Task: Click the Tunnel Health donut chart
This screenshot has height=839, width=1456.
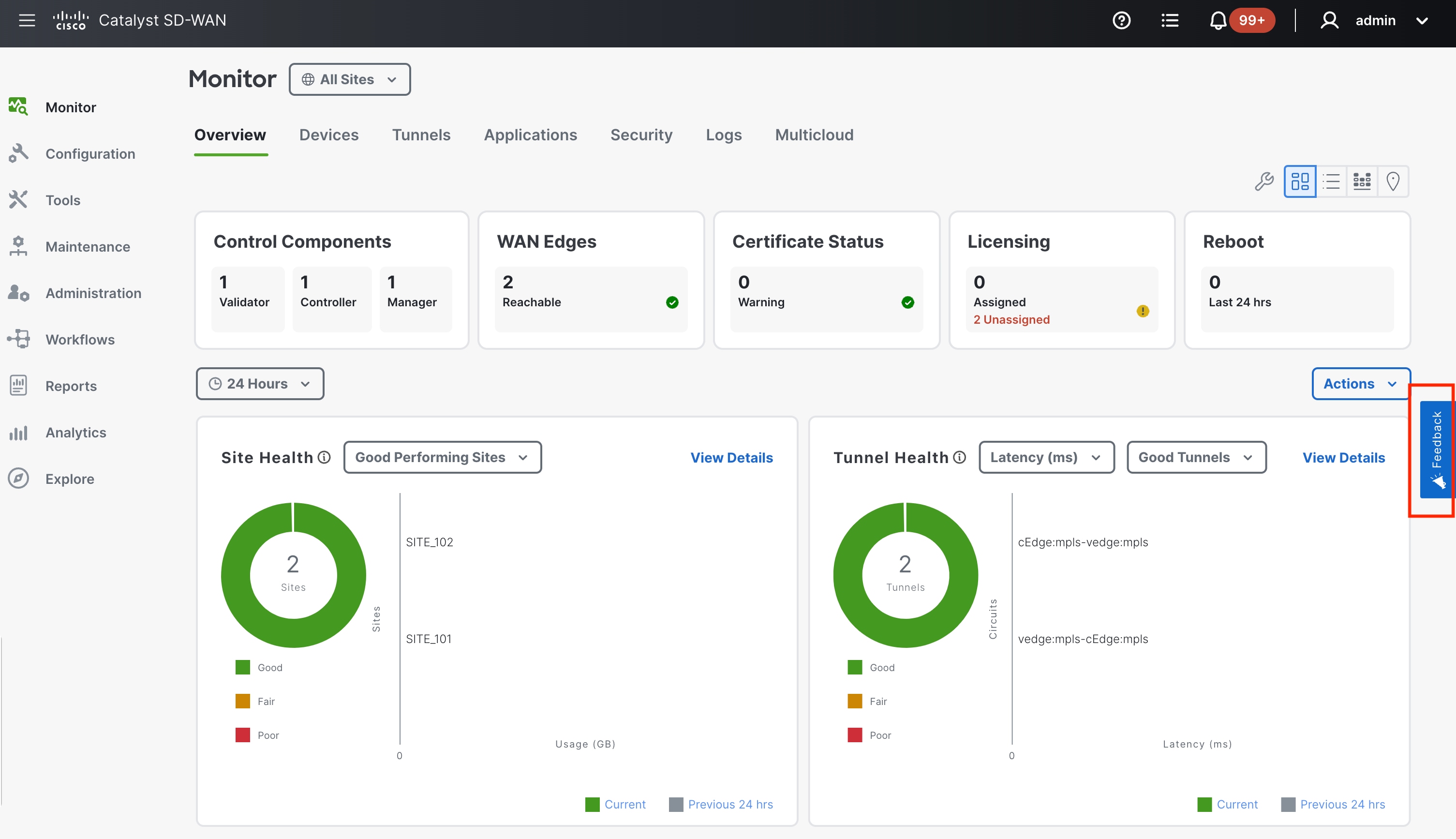Action: click(x=906, y=574)
